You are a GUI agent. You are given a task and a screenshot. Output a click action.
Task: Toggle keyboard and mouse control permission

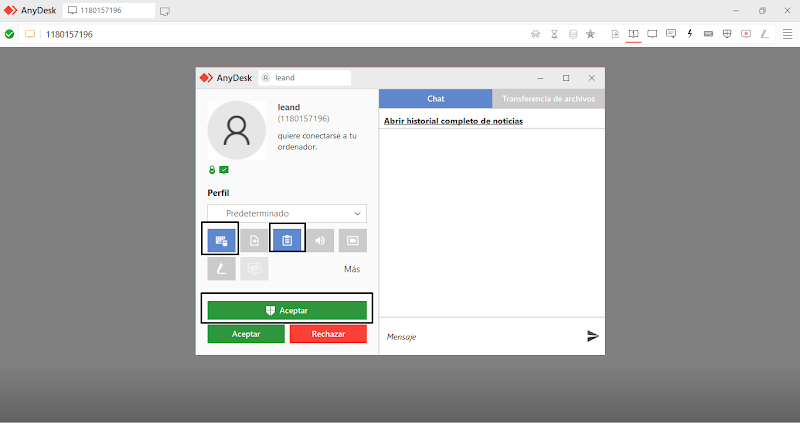221,240
